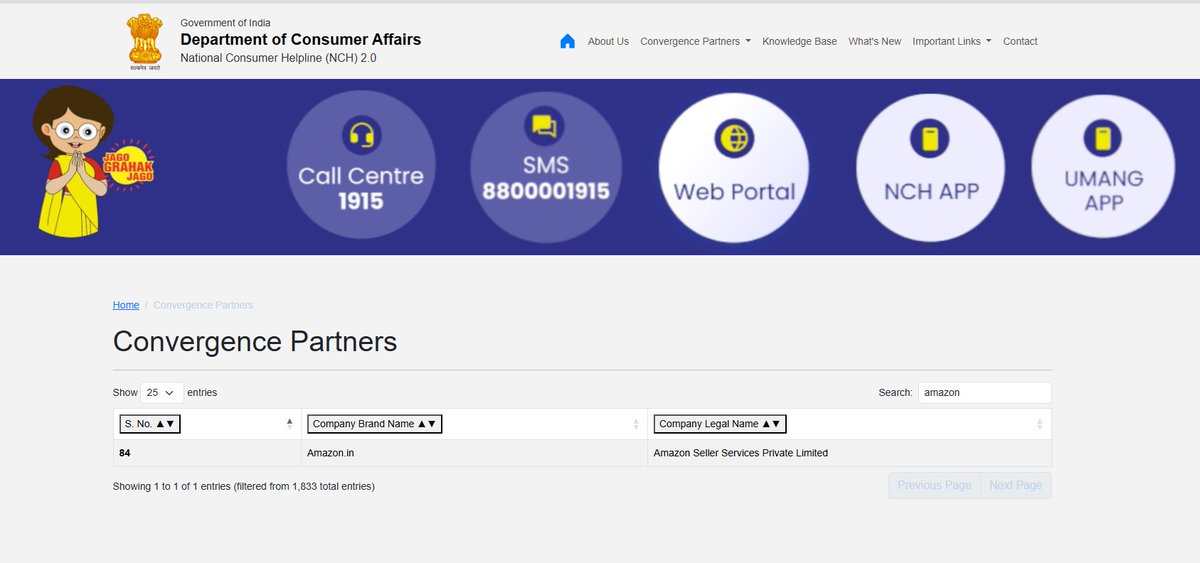The width and height of the screenshot is (1200, 563).
Task: Select the Amazon.in brand name cell
Action: 474,453
